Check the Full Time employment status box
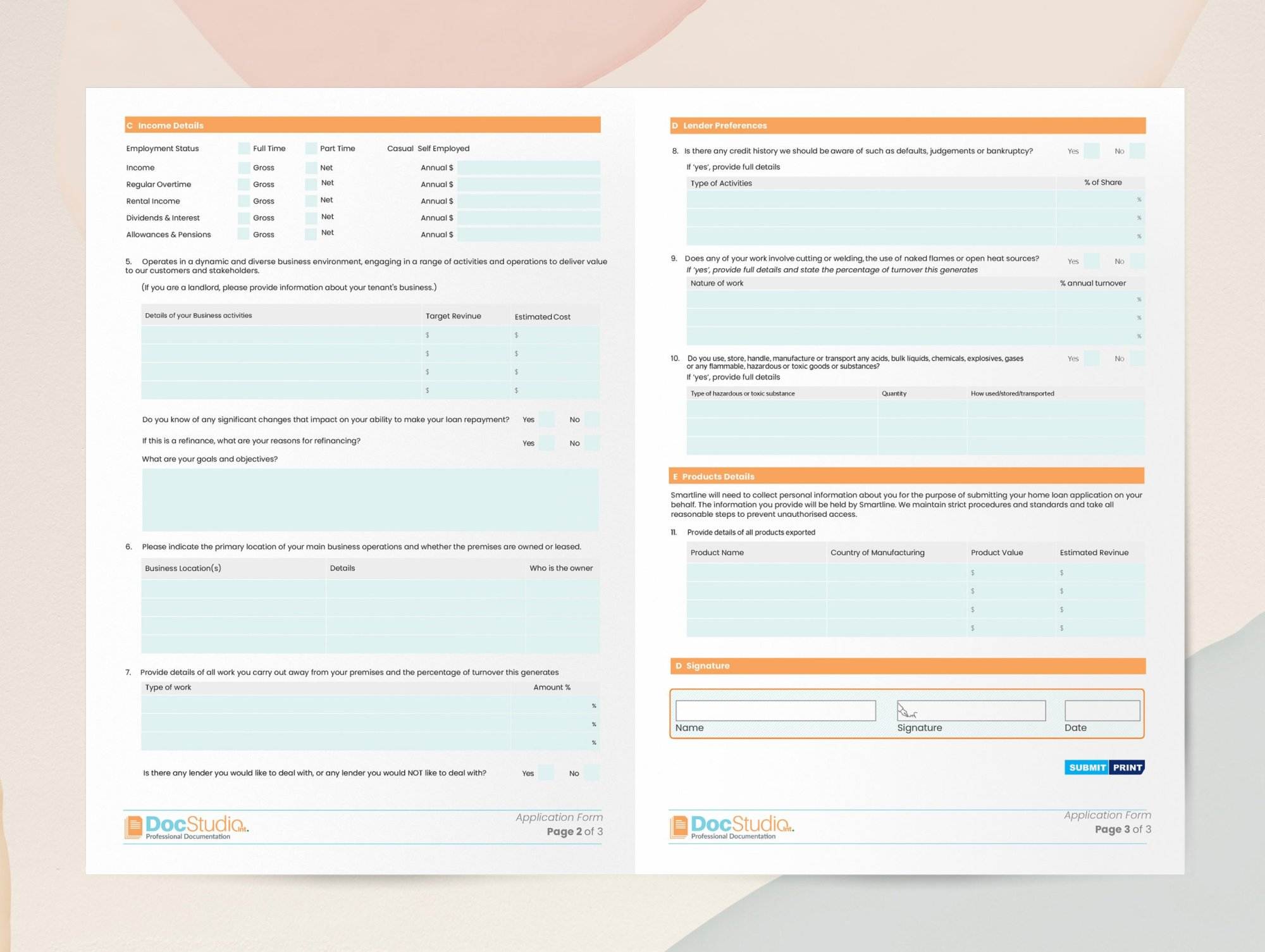The image size is (1265, 952). tap(244, 149)
